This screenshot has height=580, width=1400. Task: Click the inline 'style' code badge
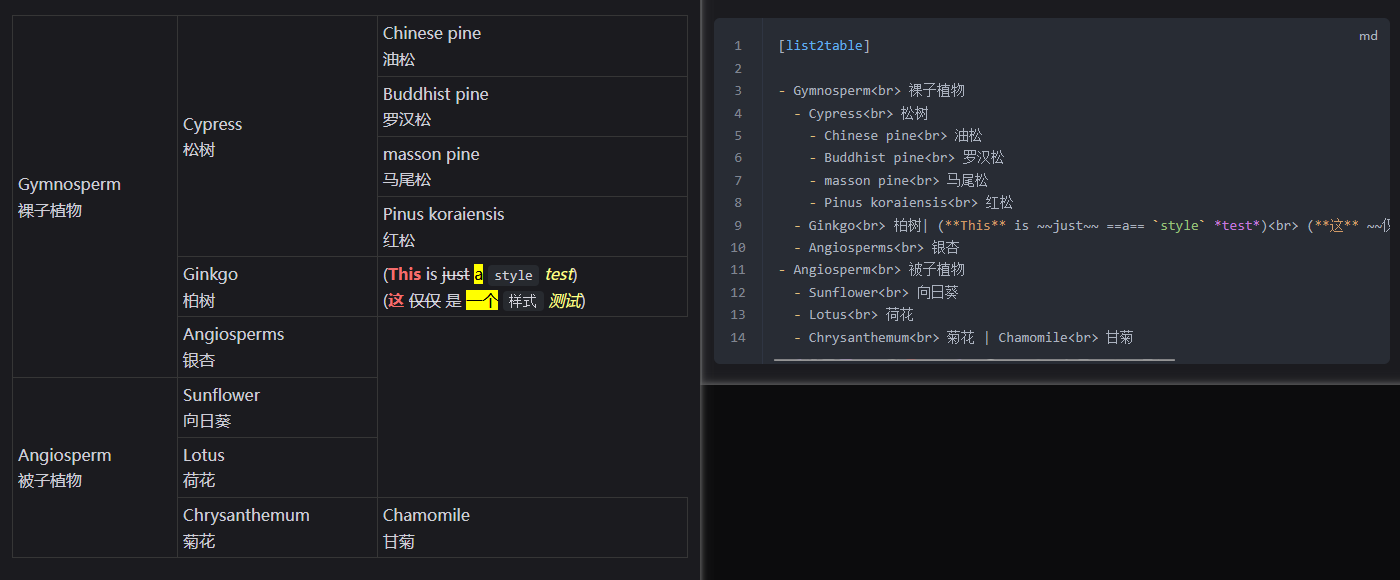(x=513, y=275)
